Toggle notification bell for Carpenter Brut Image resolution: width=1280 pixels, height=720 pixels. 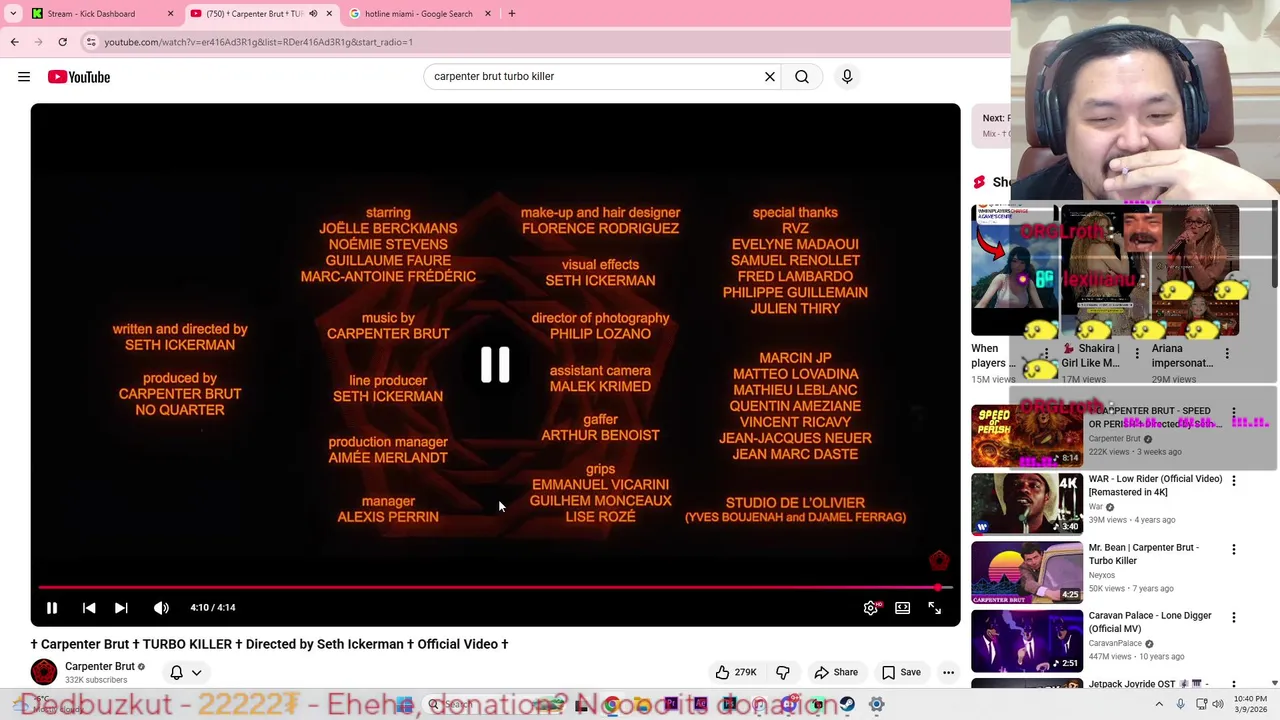(186, 673)
